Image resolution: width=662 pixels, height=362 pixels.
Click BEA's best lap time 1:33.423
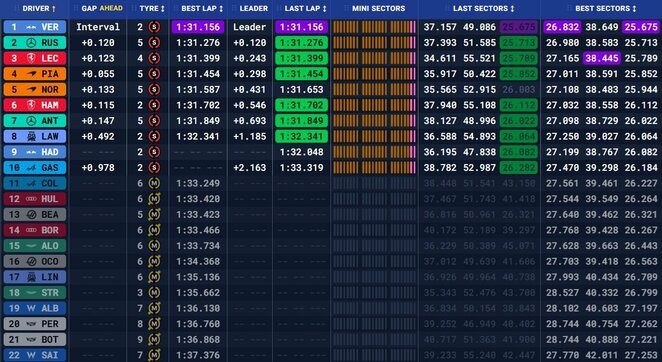tap(198, 215)
